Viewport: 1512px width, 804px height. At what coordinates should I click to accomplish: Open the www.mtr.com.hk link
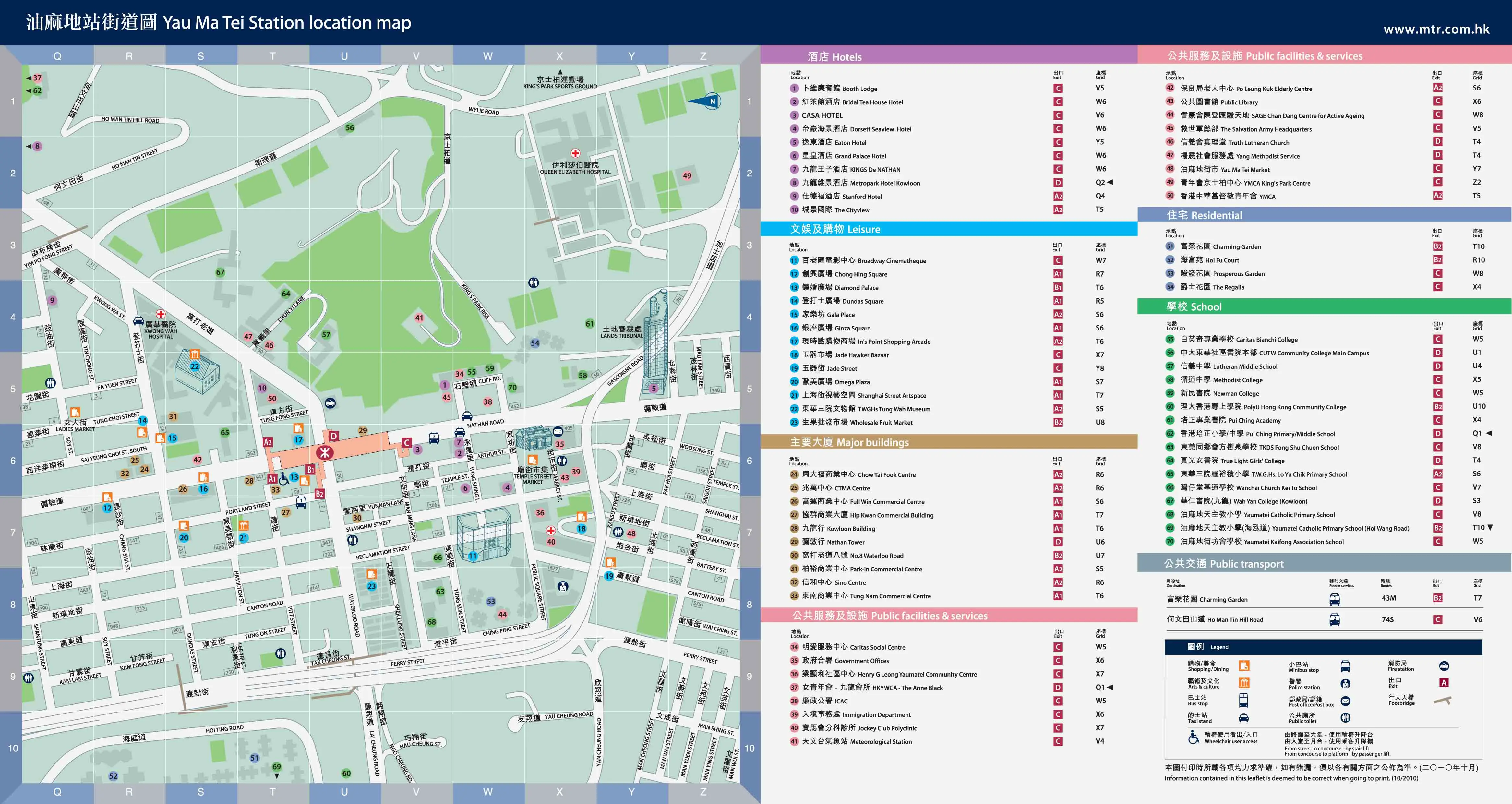[x=1436, y=29]
